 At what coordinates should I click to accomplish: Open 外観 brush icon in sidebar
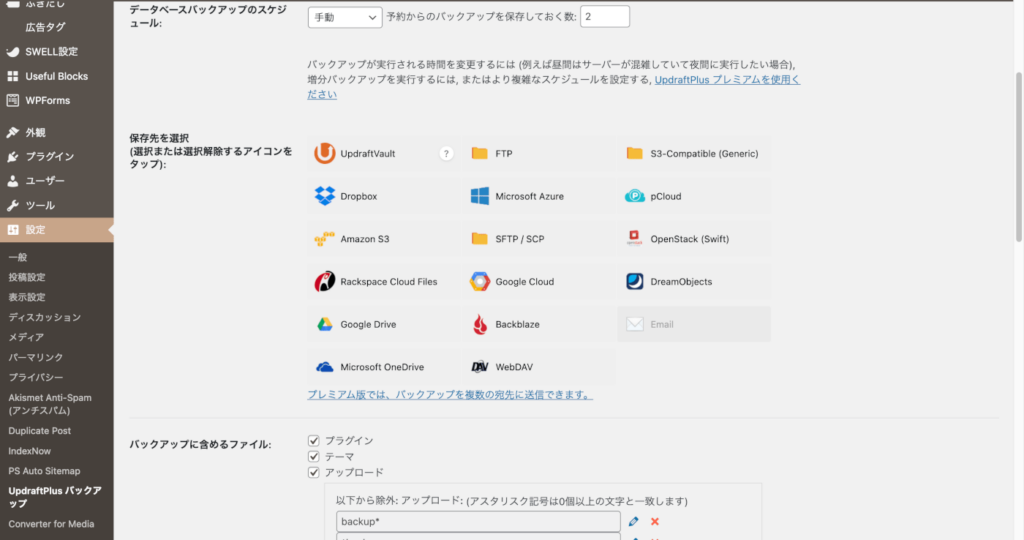tap(12, 133)
